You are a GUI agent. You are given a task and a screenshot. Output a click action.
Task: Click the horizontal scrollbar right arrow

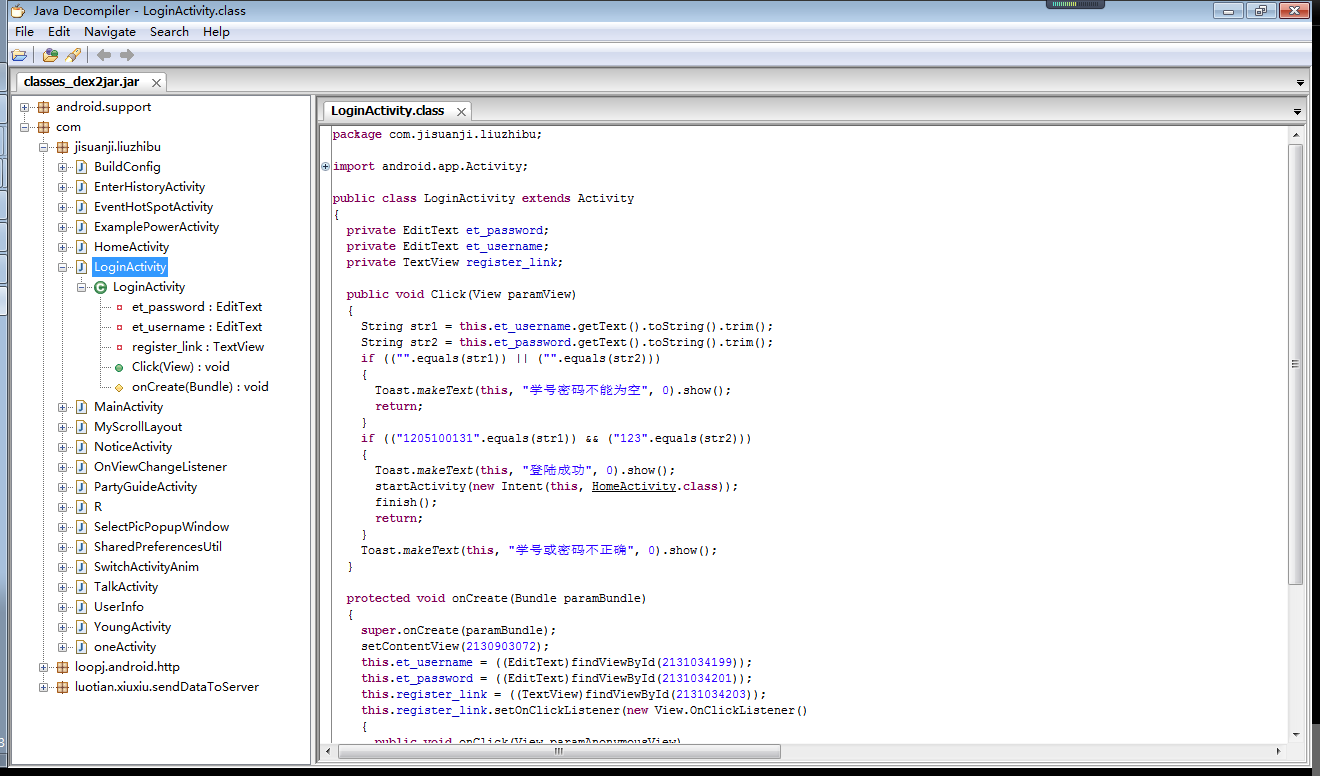(1278, 751)
